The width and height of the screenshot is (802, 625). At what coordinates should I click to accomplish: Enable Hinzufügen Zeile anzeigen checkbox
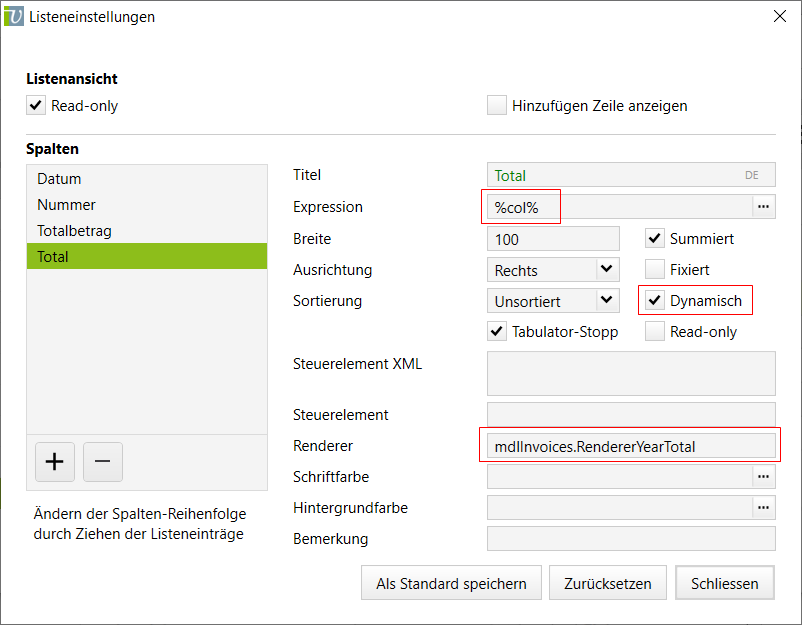497,106
